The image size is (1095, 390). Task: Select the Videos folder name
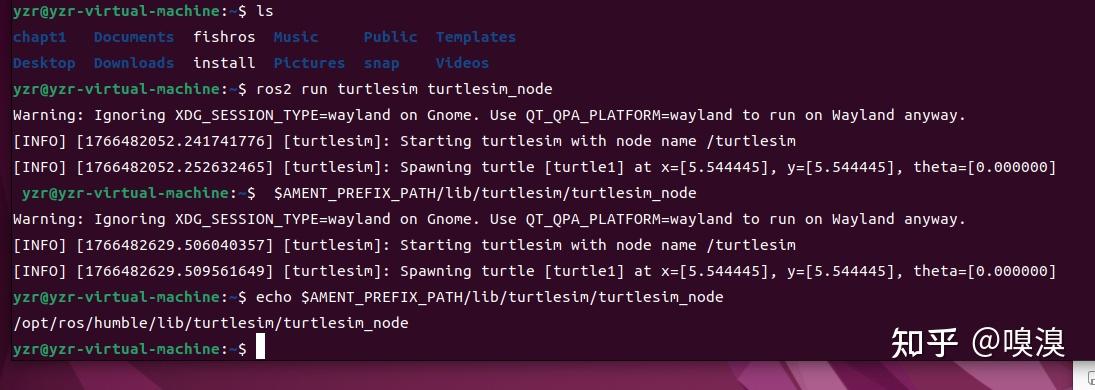point(462,63)
